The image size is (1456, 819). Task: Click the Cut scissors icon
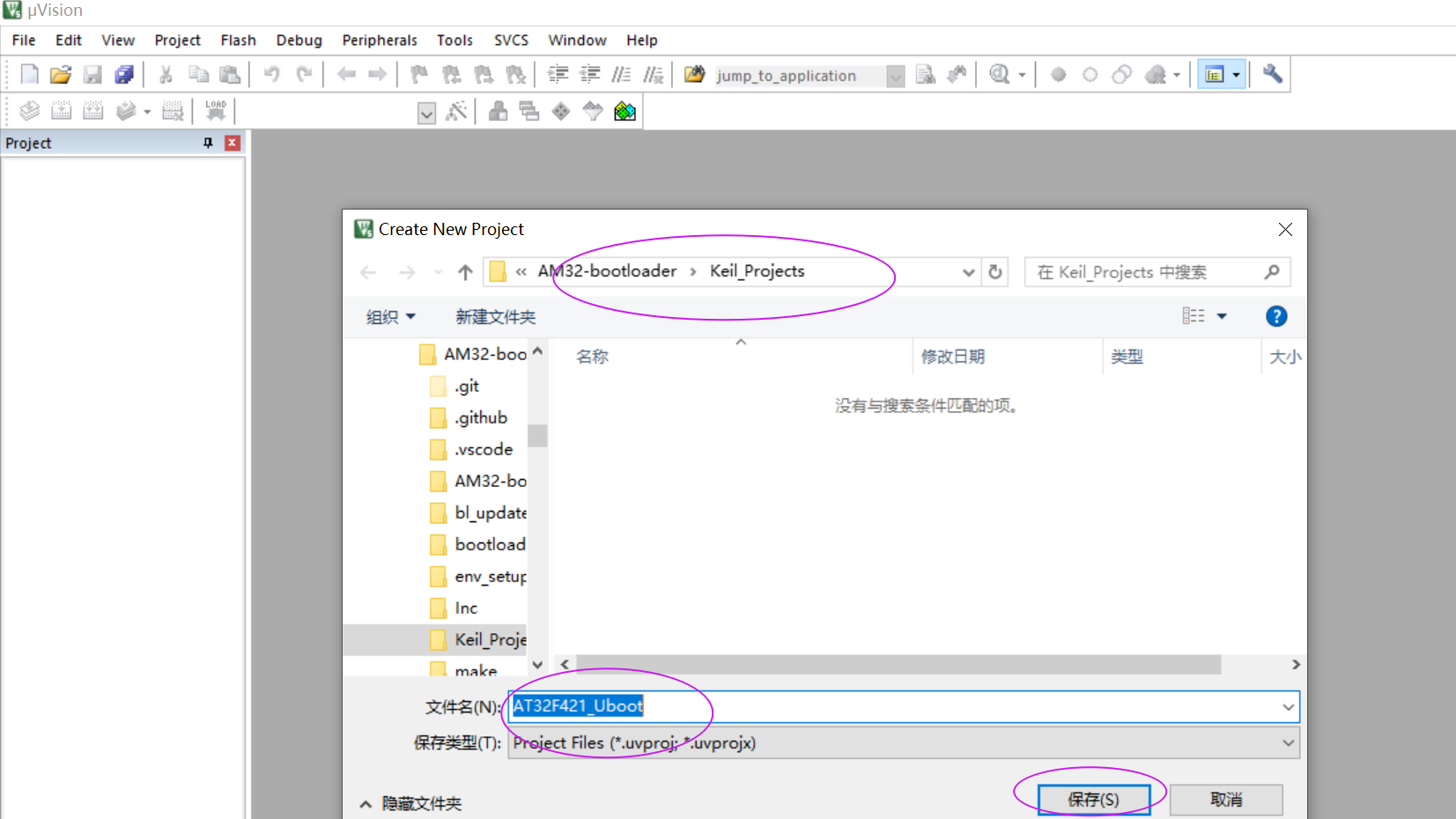tap(166, 75)
